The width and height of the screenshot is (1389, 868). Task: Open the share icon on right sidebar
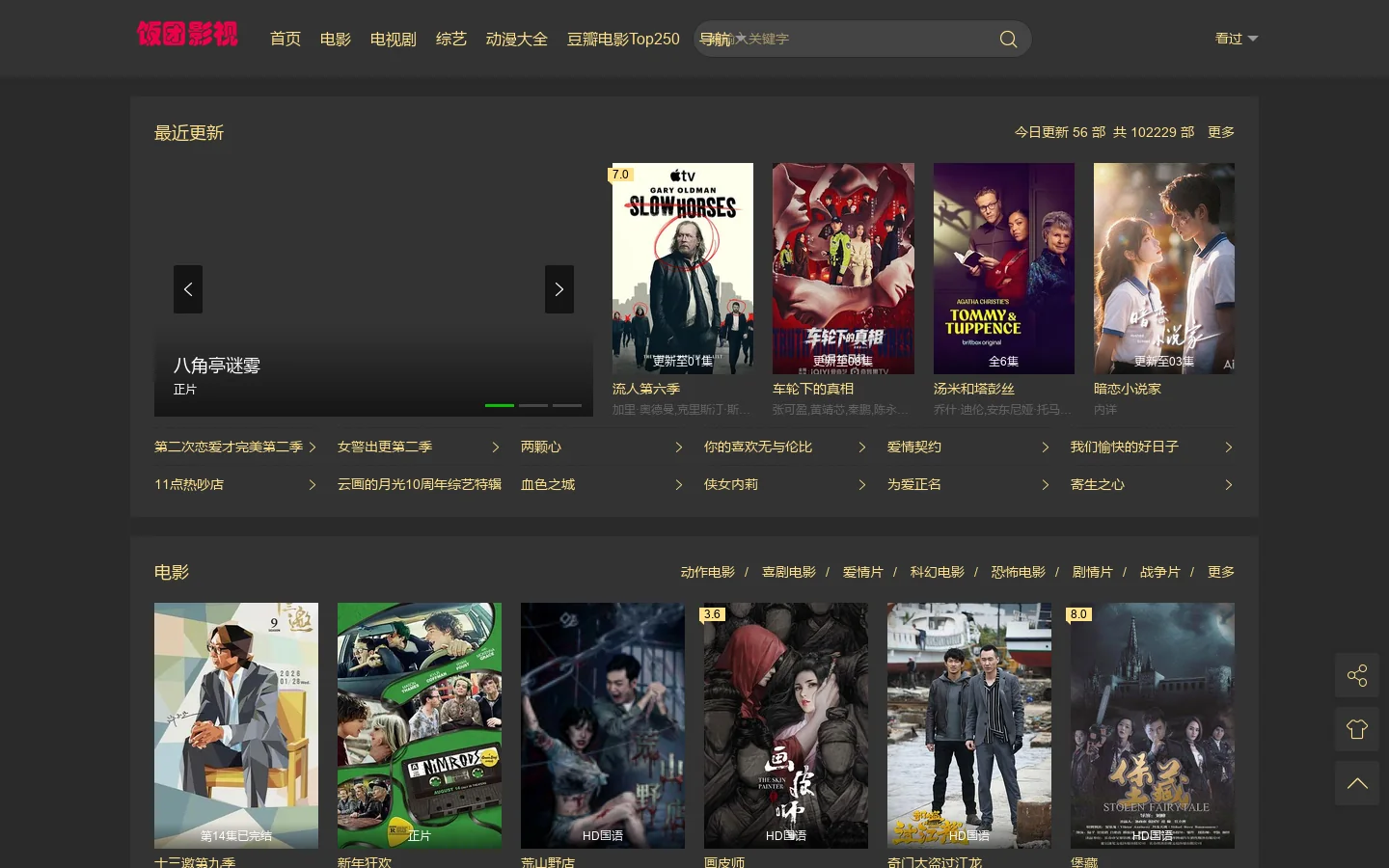click(1357, 675)
